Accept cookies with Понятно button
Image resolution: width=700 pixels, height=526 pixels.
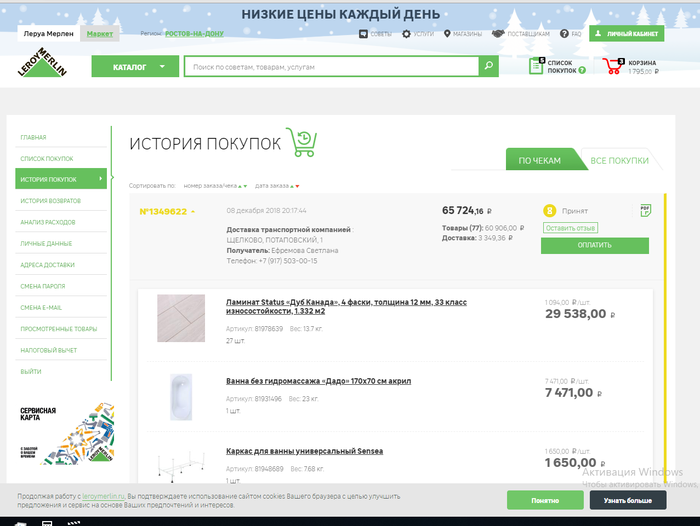click(545, 500)
